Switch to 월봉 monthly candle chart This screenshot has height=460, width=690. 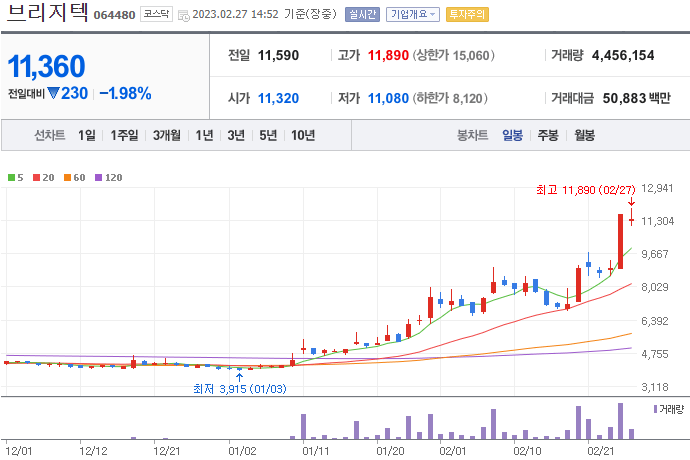pos(584,135)
